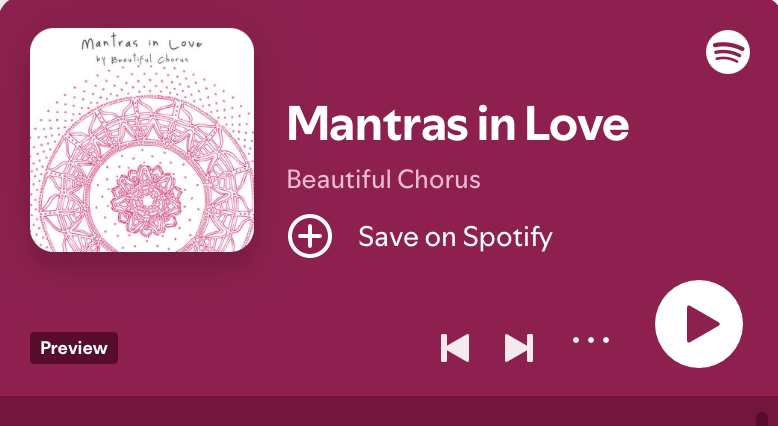Screen dimensions: 778x426
Task: Click the handwritten Mantras in Love cover text
Action: pyautogui.click(x=142, y=43)
